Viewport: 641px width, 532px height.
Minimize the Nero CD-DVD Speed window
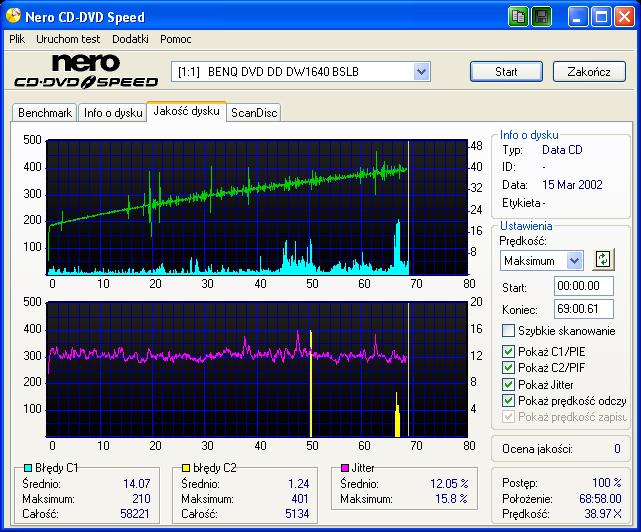click(x=578, y=17)
